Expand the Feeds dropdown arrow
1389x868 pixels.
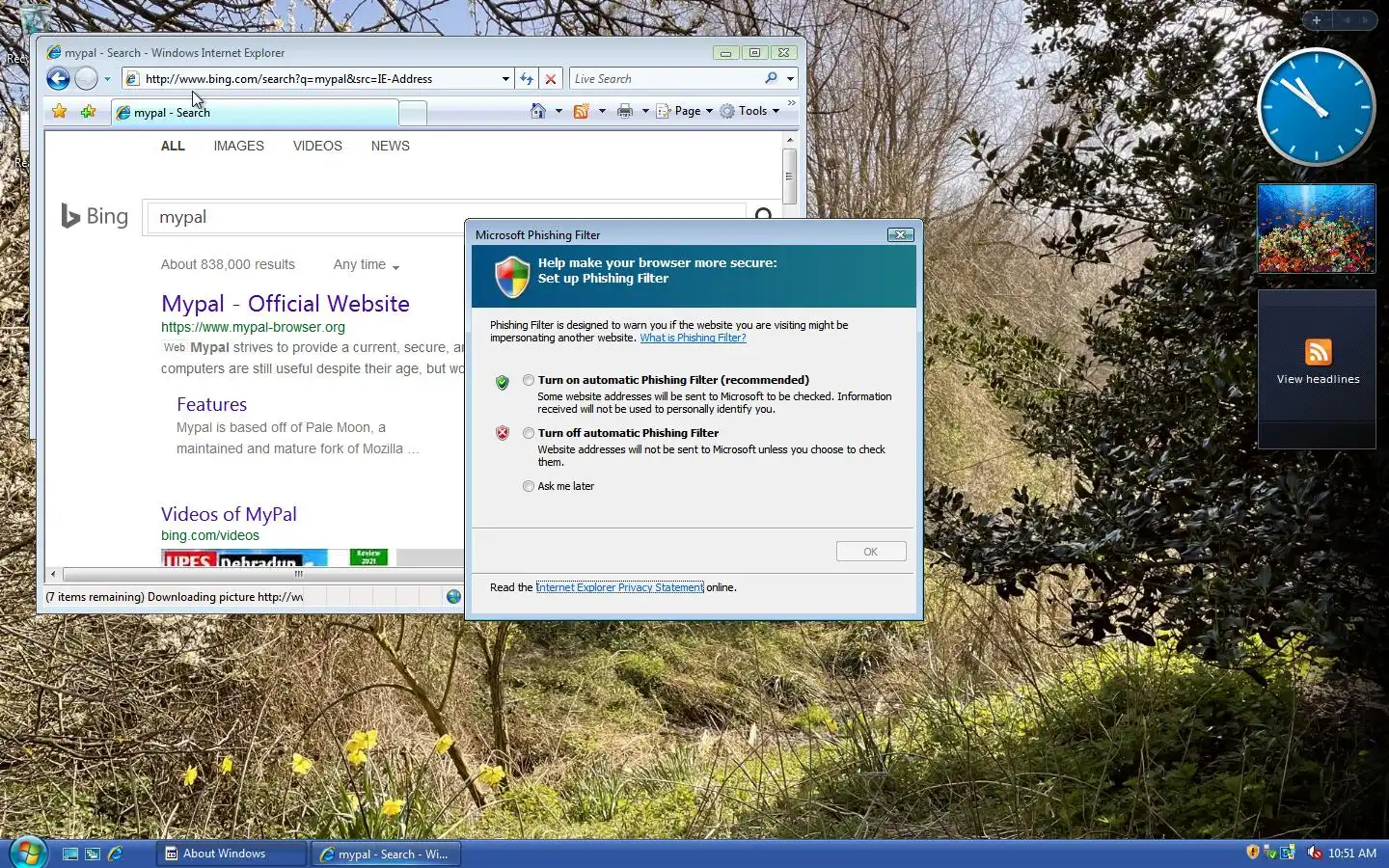point(602,111)
